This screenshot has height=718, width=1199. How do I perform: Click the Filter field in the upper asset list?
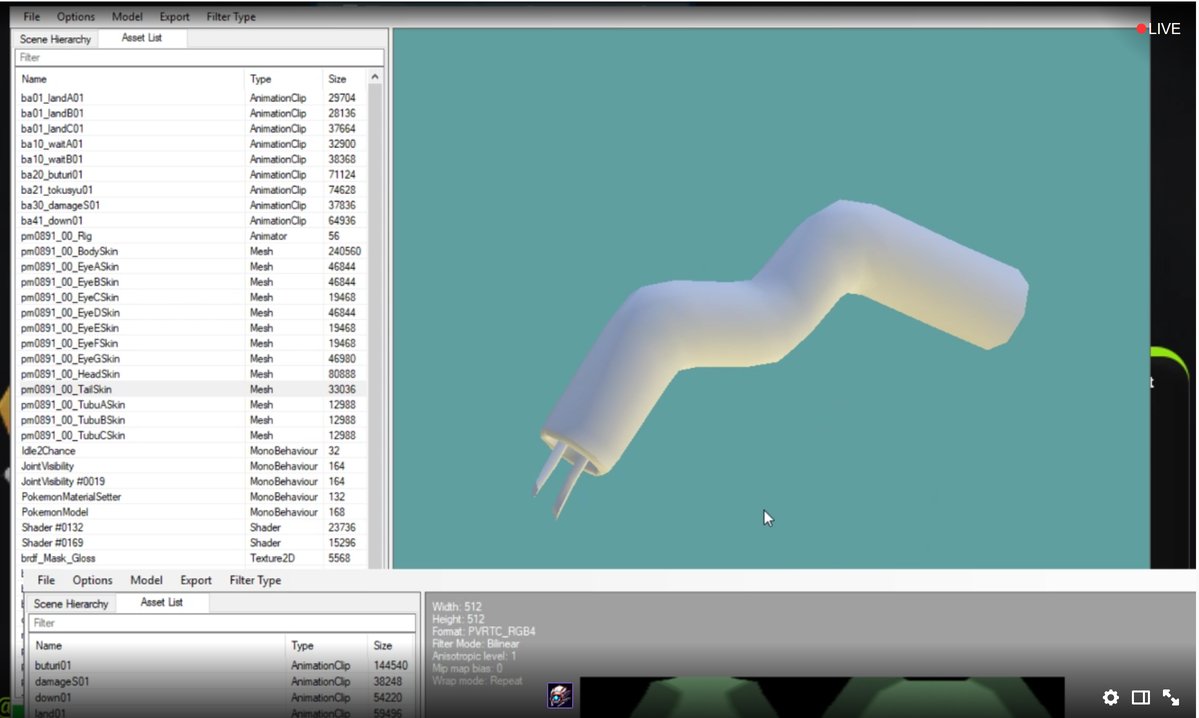tap(200, 58)
